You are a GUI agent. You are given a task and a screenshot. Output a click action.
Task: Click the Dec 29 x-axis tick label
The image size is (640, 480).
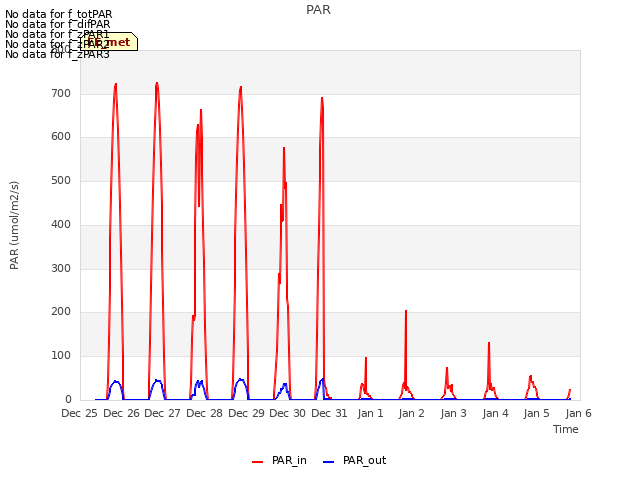247,413
